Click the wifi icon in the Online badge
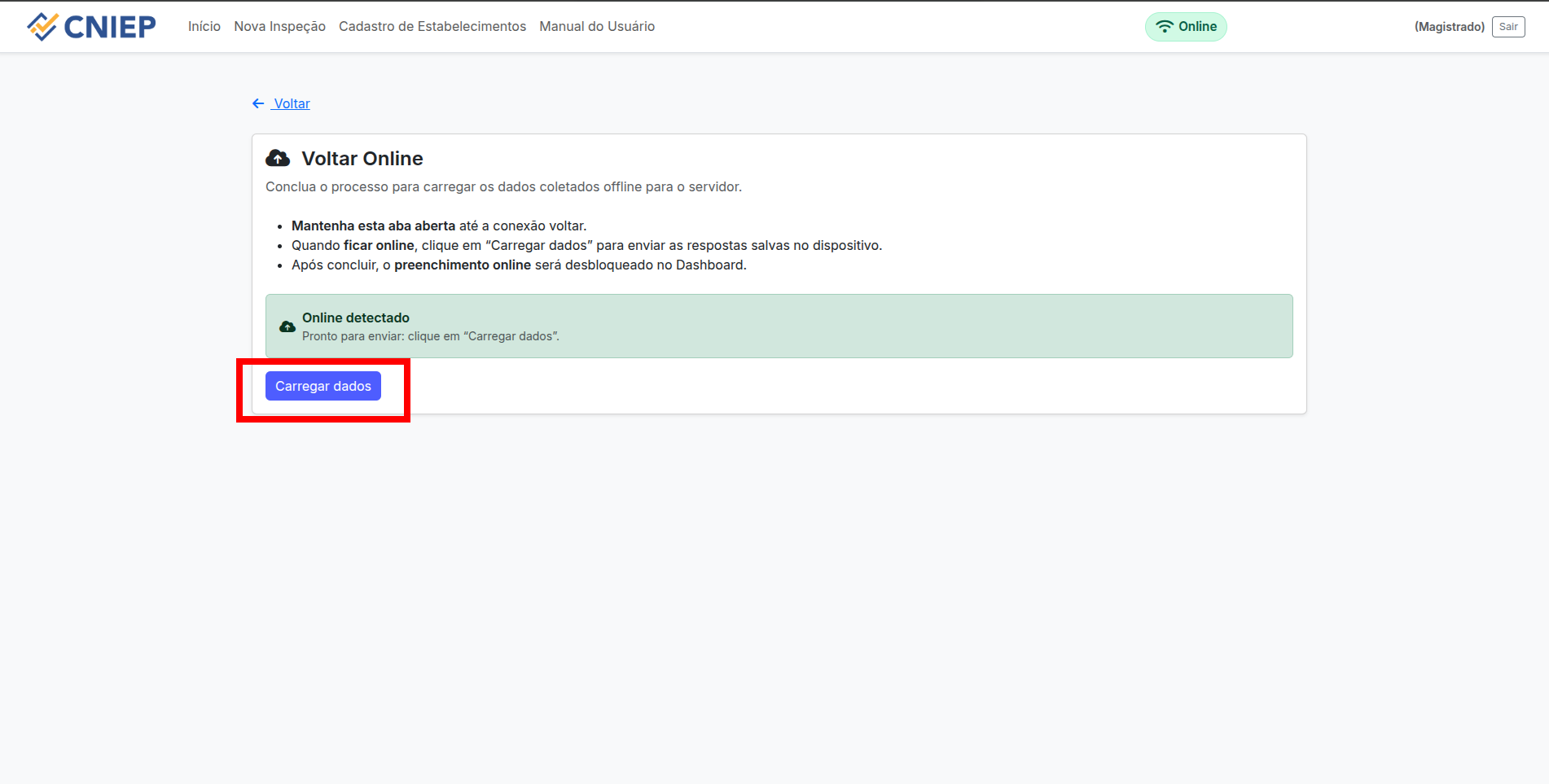Screen dimensions: 1549x784 (1165, 27)
